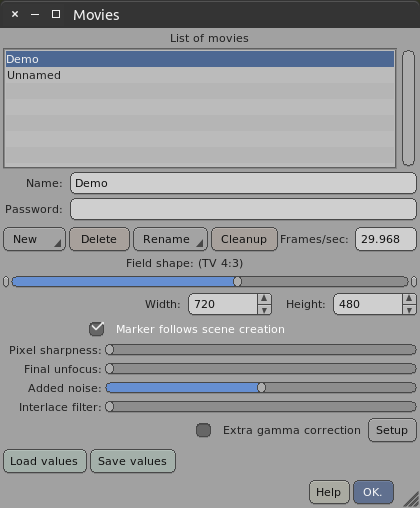Image resolution: width=420 pixels, height=508 pixels.
Task: Open the New button dropdown
Action: point(34,239)
